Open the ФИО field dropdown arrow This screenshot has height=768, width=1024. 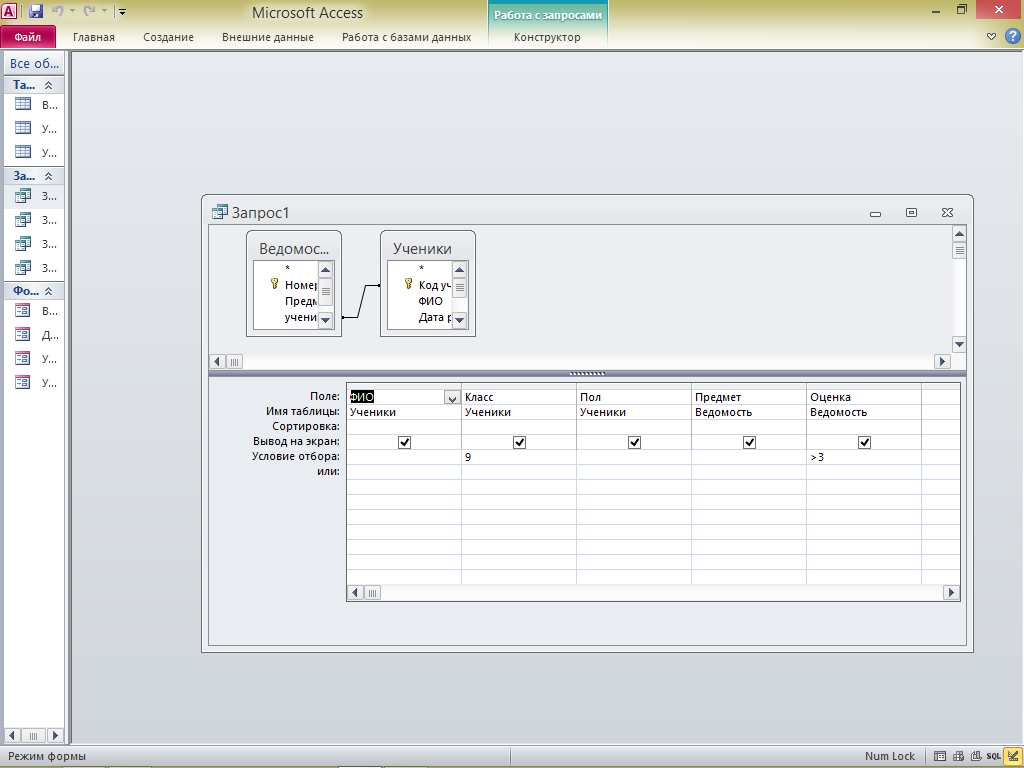(x=452, y=397)
